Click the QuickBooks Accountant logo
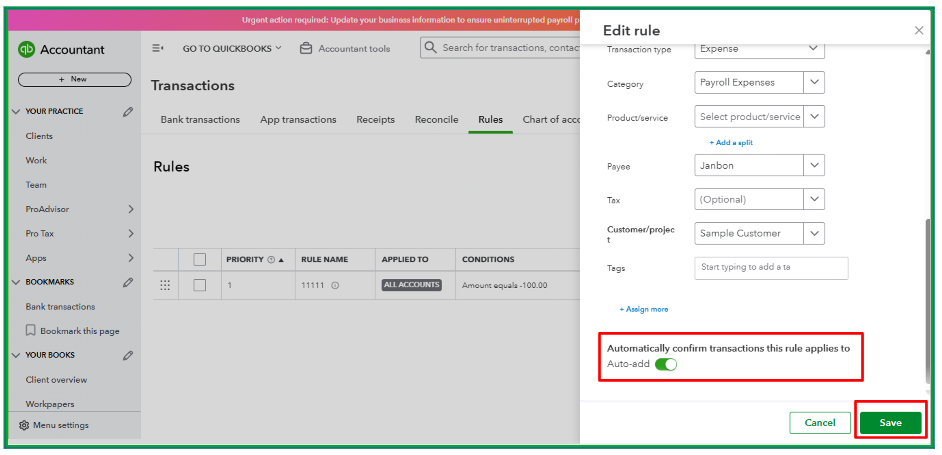 tap(61, 50)
